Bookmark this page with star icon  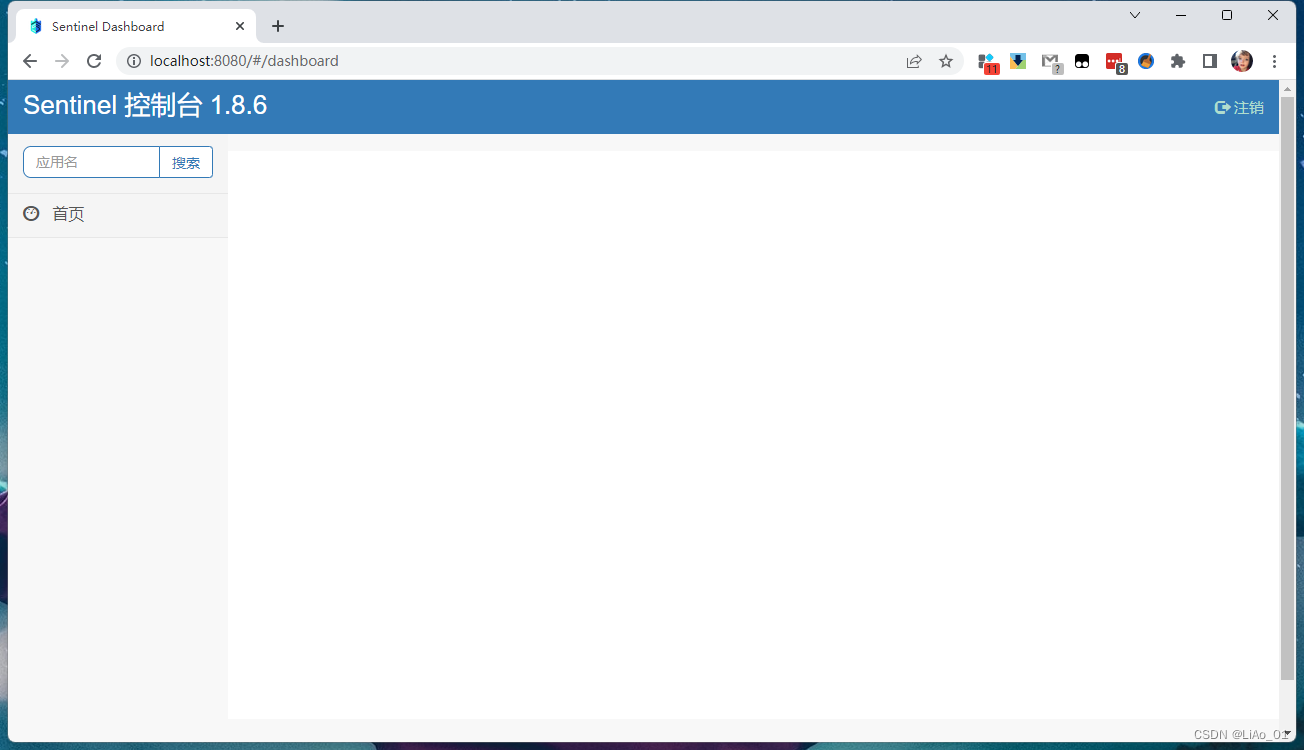tap(946, 61)
